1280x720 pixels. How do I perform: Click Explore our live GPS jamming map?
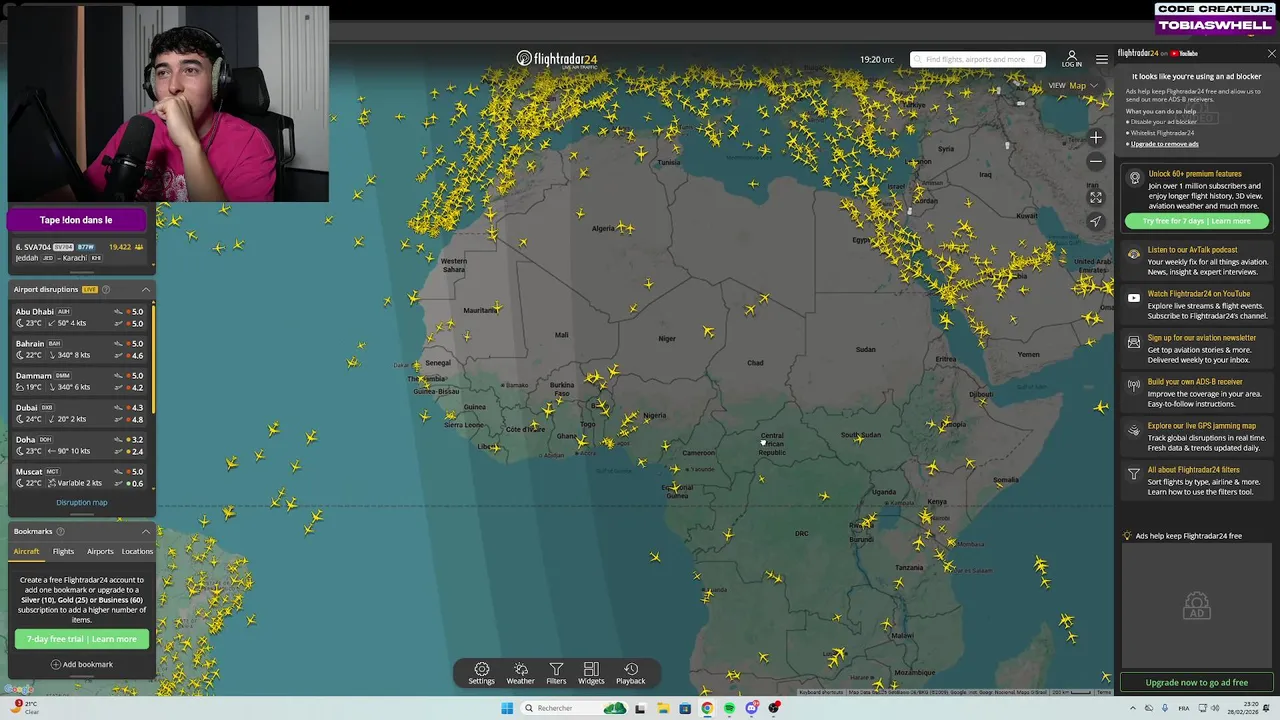pos(1201,426)
